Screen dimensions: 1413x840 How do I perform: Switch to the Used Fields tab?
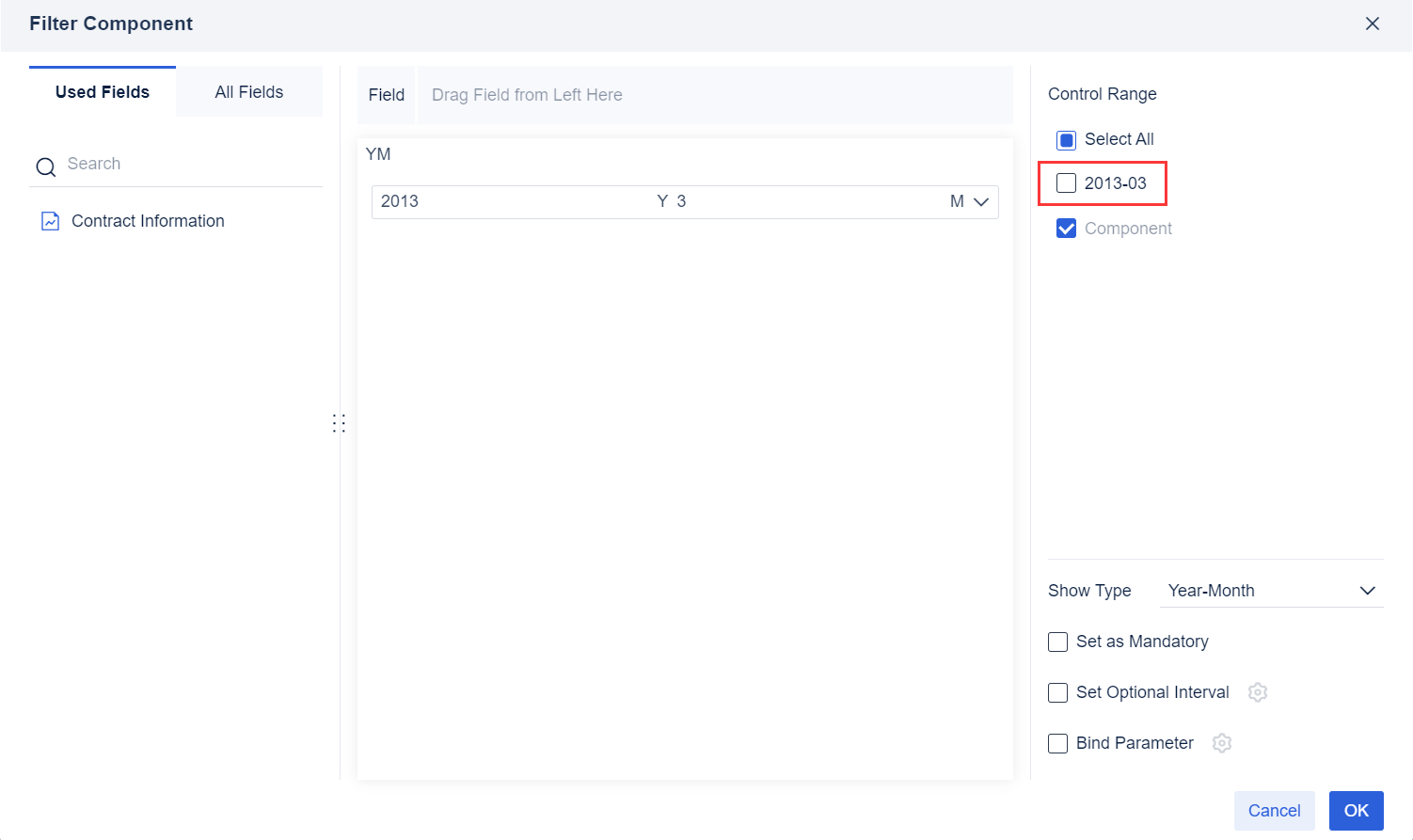pyautogui.click(x=102, y=91)
